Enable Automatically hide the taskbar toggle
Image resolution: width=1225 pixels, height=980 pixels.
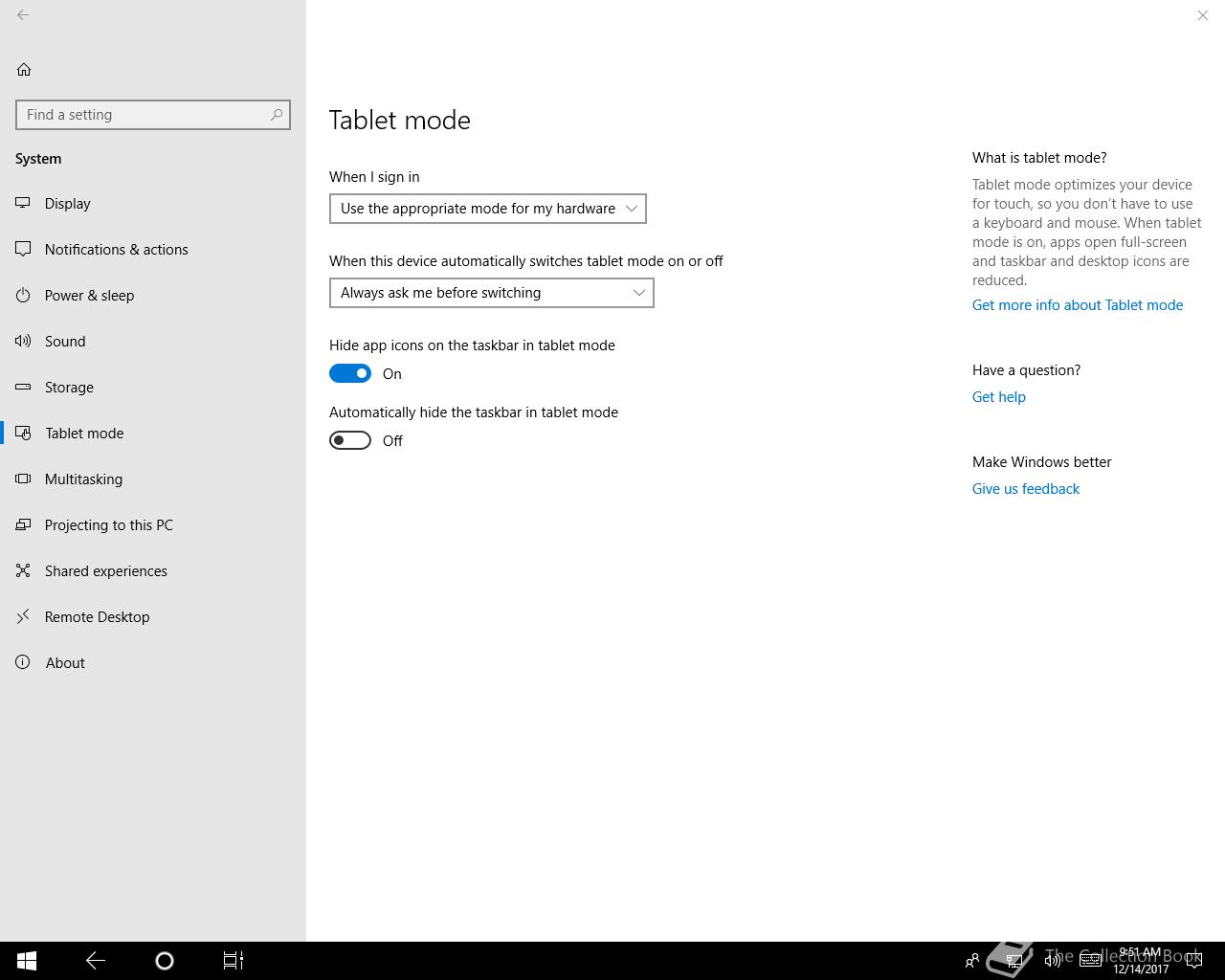pos(350,440)
